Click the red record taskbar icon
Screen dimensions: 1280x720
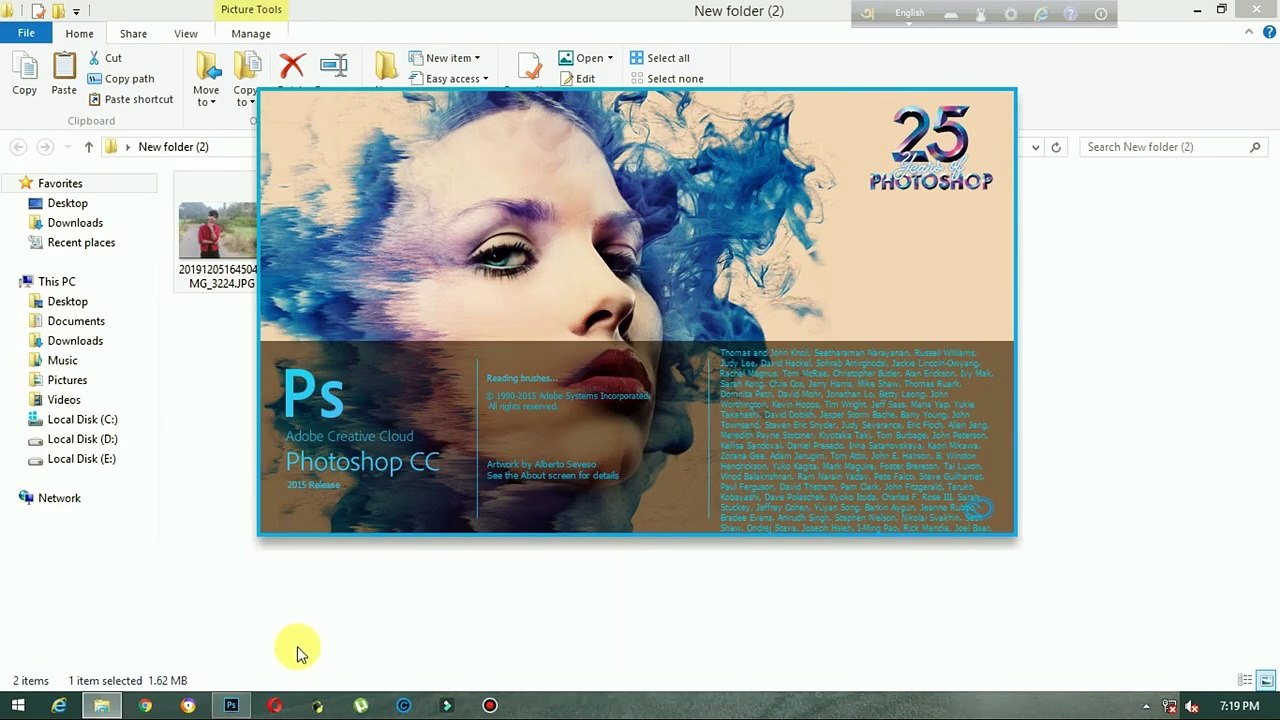(x=490, y=706)
